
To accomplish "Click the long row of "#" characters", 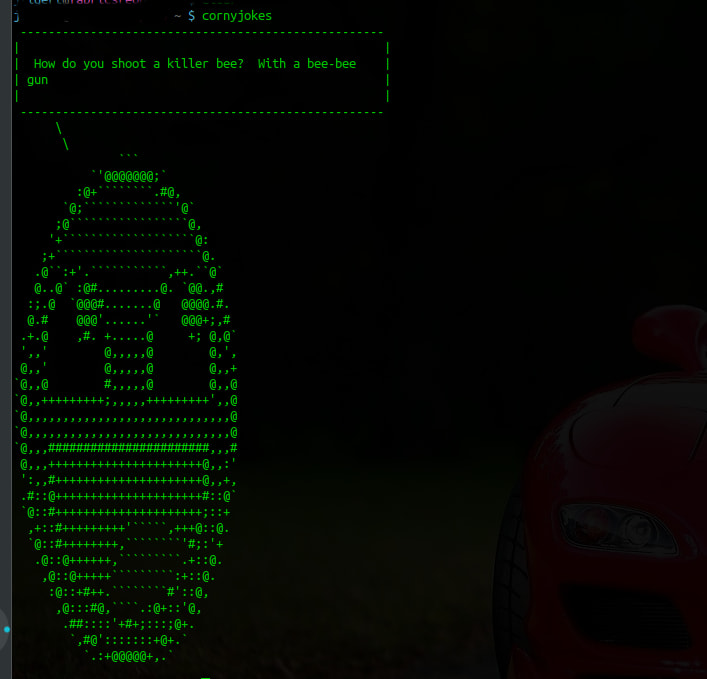I will [129, 448].
